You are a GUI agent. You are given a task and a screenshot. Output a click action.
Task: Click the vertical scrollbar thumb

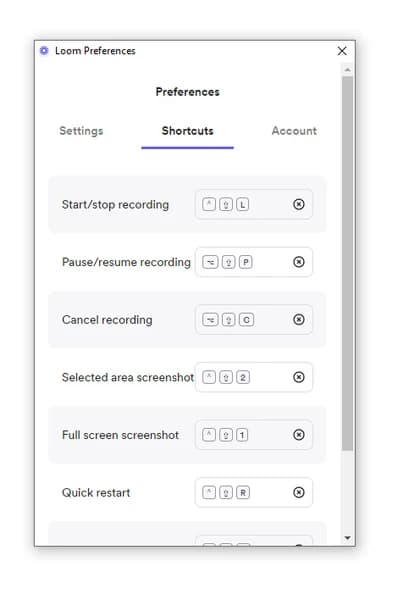tap(347, 263)
